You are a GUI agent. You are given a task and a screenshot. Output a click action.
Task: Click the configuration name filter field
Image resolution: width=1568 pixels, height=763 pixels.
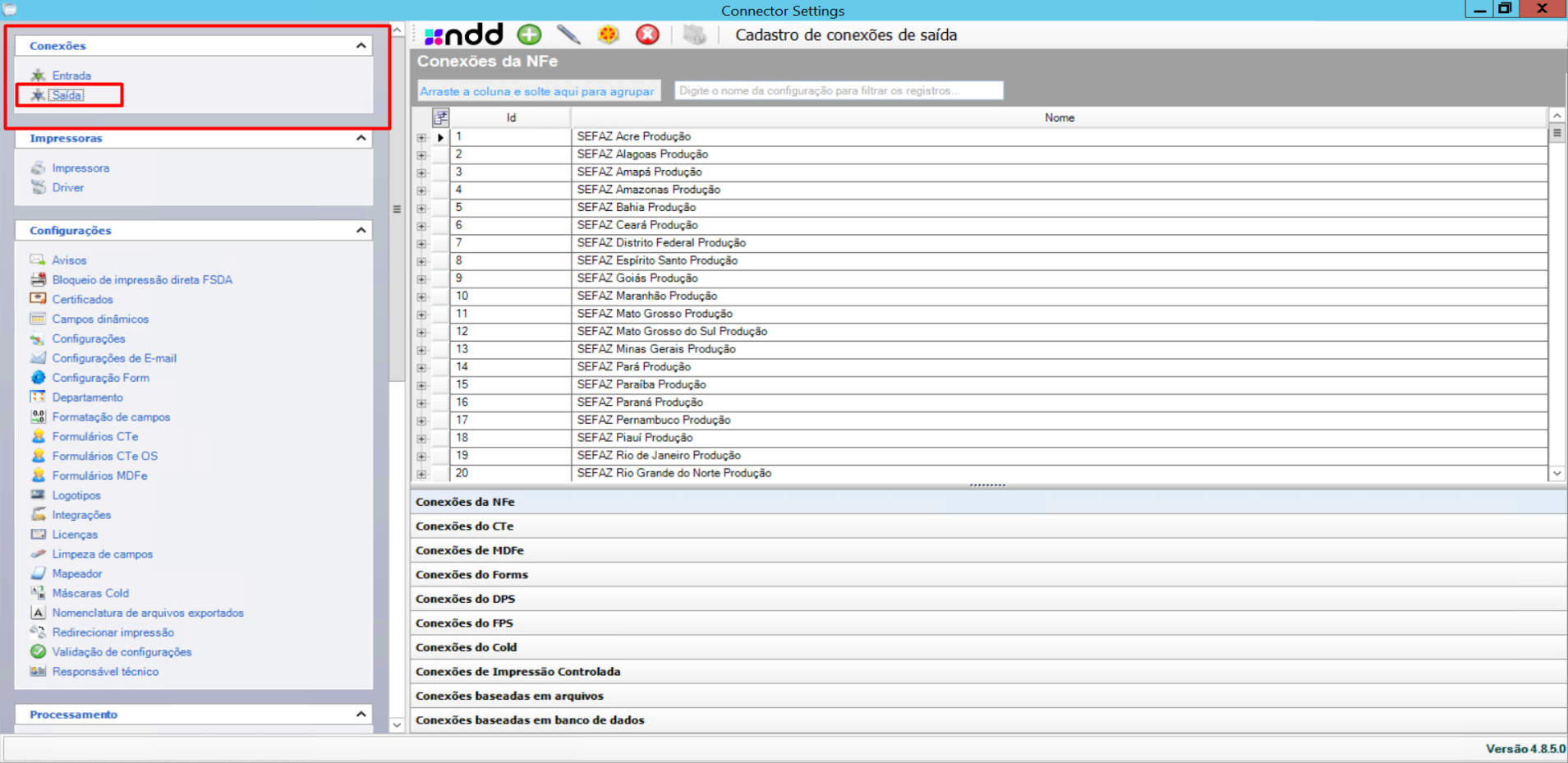click(839, 90)
